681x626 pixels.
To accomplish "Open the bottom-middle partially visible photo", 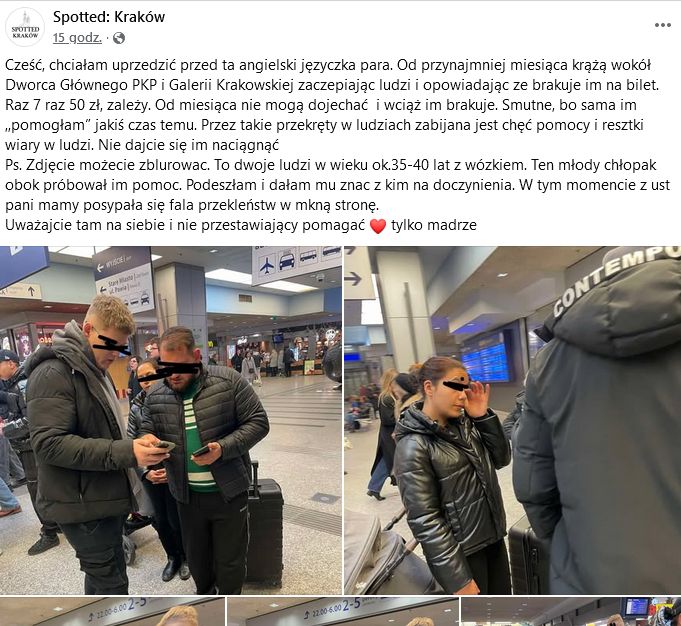I will pos(343,612).
